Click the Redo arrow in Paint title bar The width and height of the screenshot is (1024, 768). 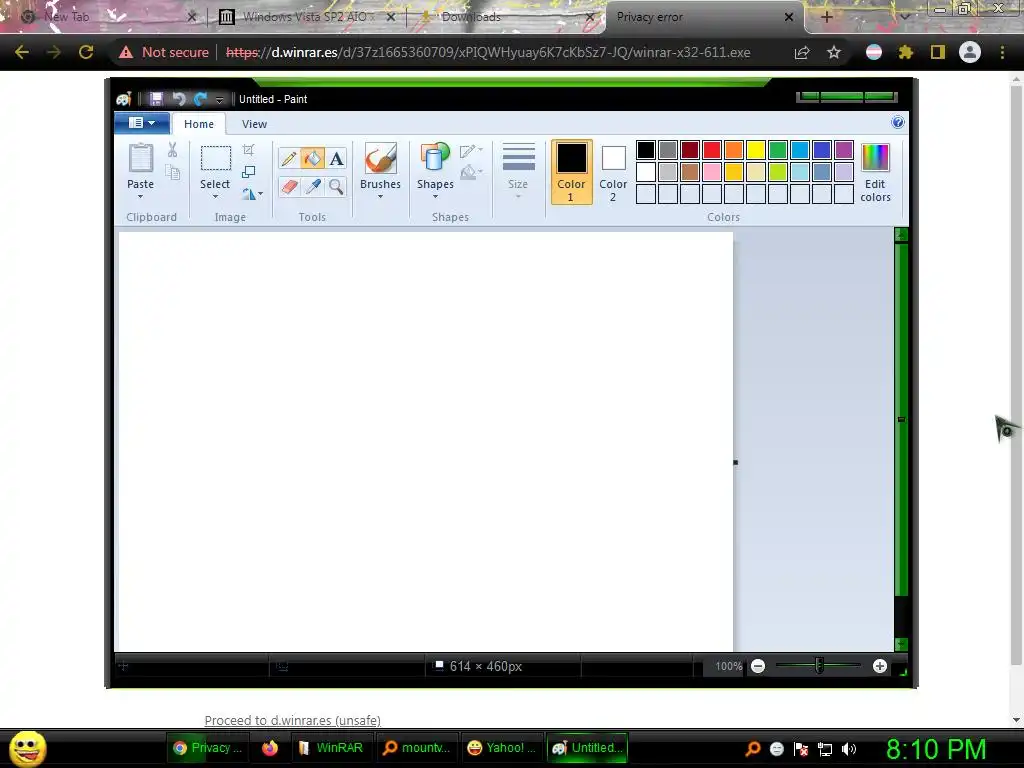(x=200, y=99)
